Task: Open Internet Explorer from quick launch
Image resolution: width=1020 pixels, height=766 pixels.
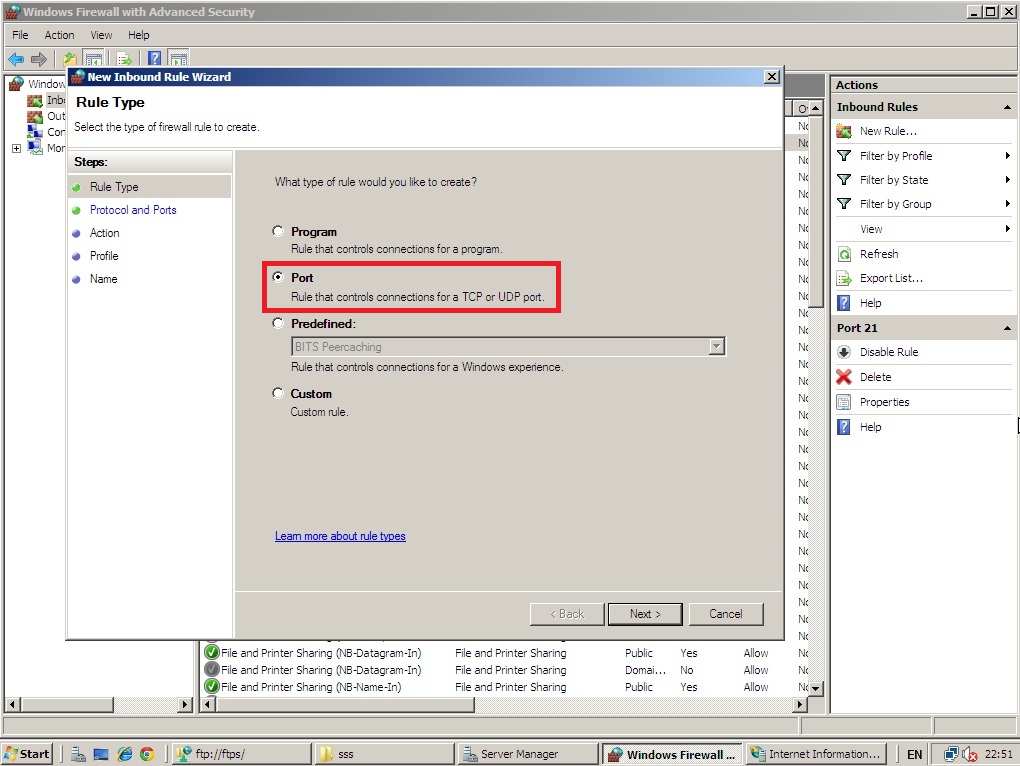Action: (125, 754)
